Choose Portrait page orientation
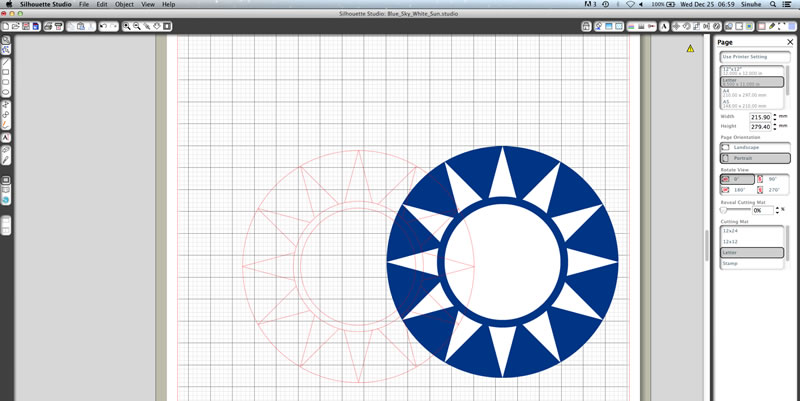 point(755,159)
